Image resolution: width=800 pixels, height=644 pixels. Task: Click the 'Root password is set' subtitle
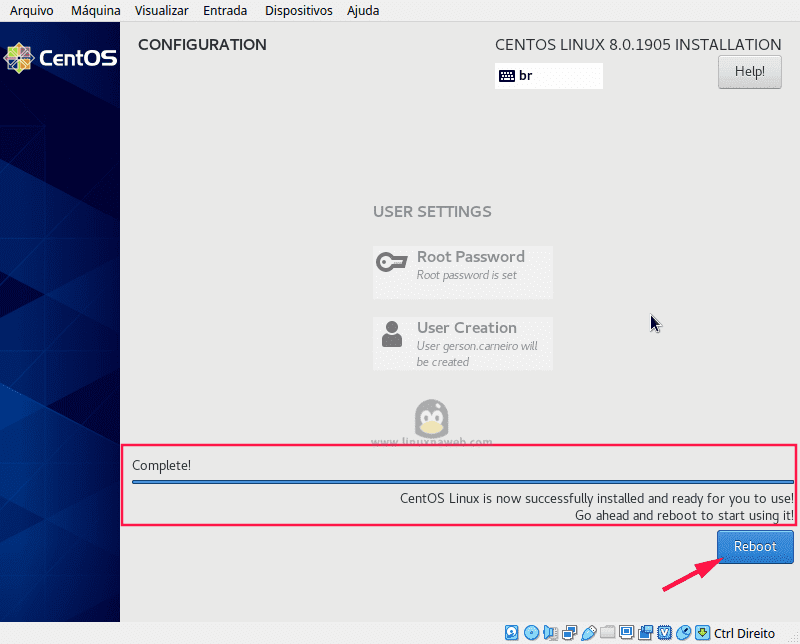tap(466, 276)
